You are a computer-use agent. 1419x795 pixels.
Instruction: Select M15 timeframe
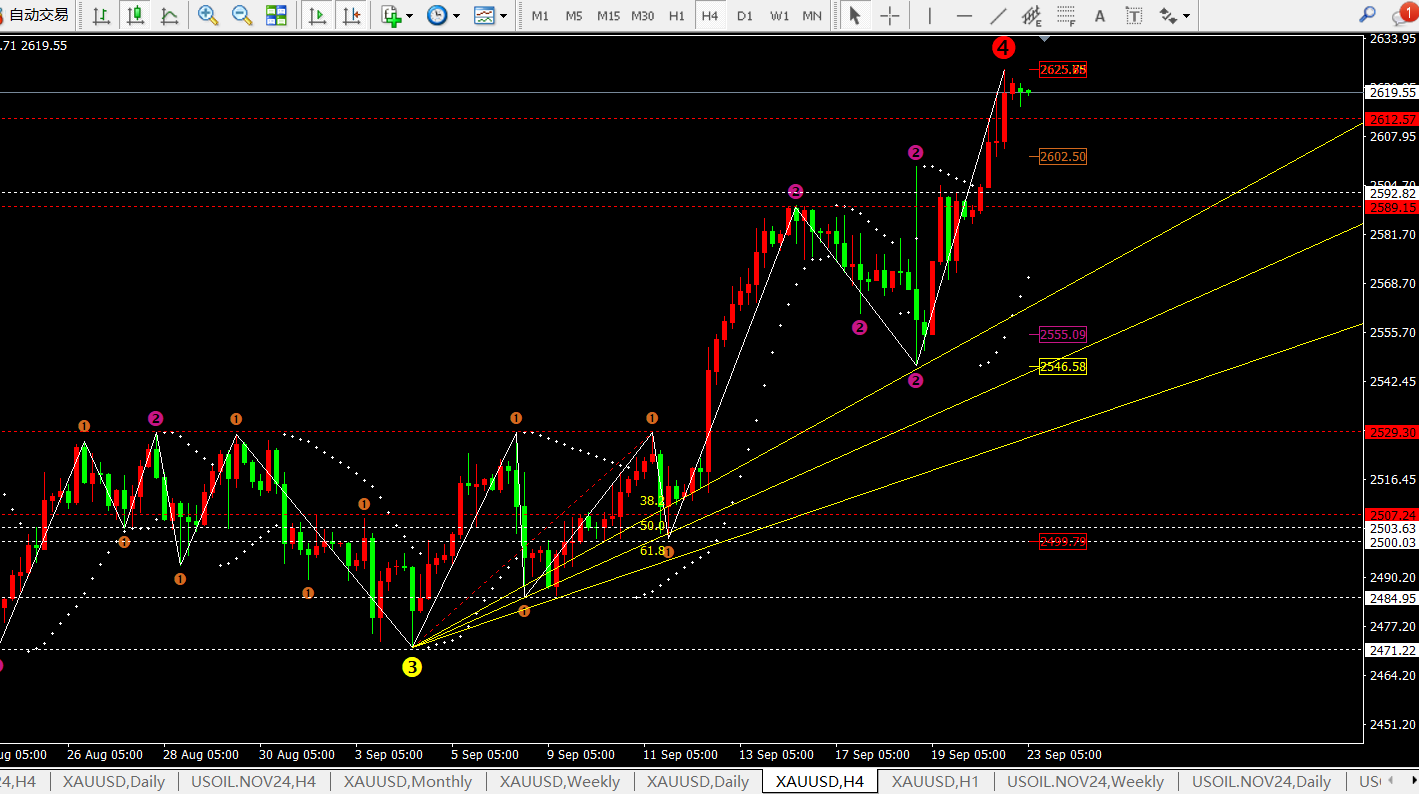(608, 16)
